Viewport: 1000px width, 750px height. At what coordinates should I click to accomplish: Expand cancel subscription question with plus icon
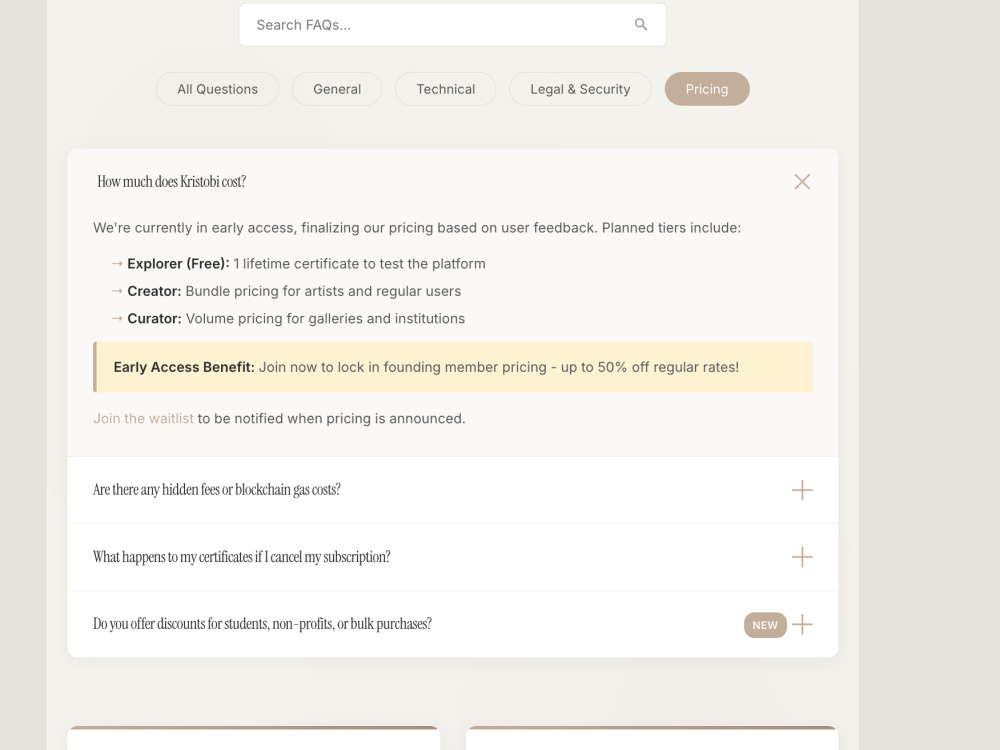coord(802,557)
